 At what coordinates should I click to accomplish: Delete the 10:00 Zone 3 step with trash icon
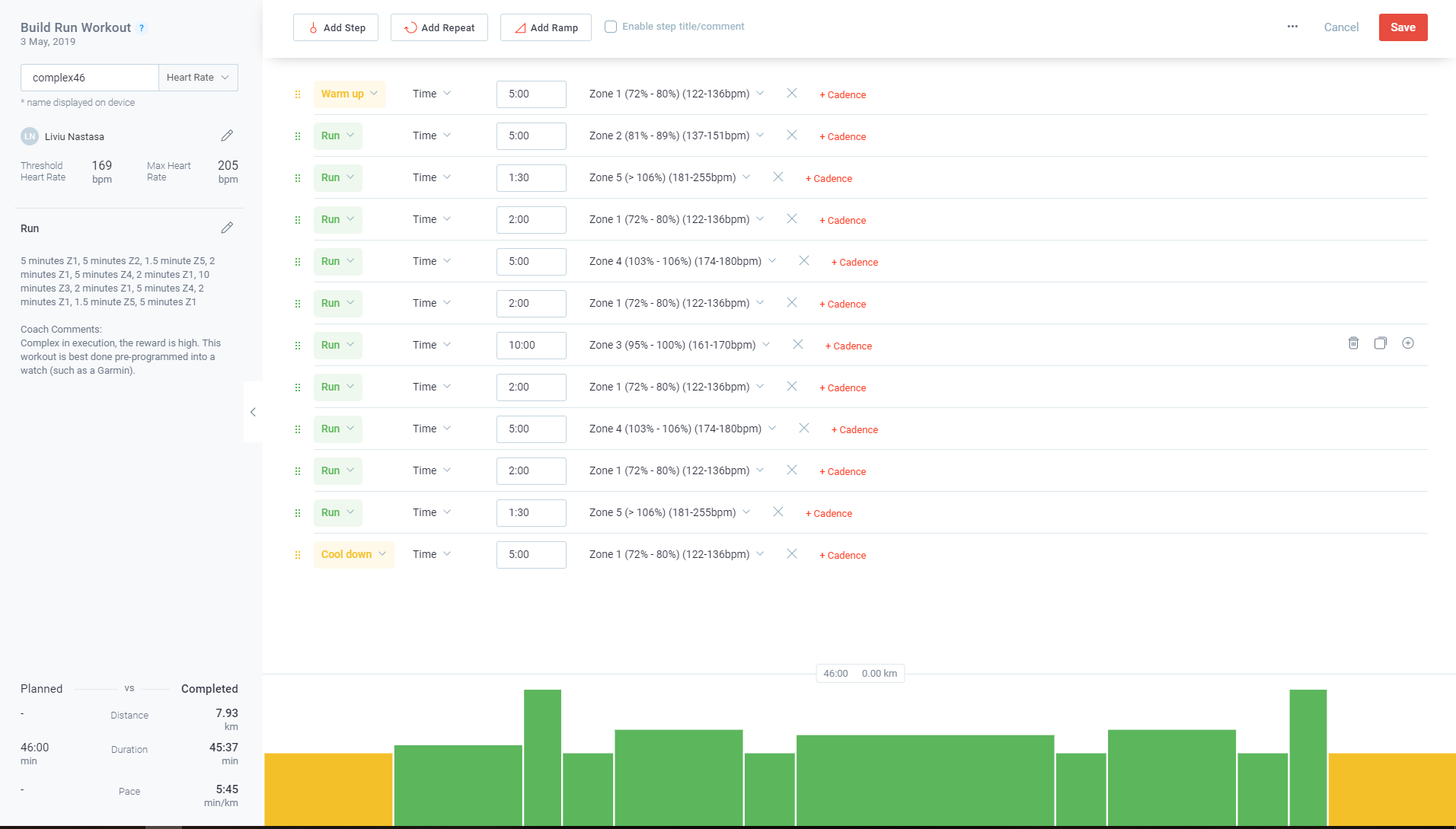[x=1353, y=343]
